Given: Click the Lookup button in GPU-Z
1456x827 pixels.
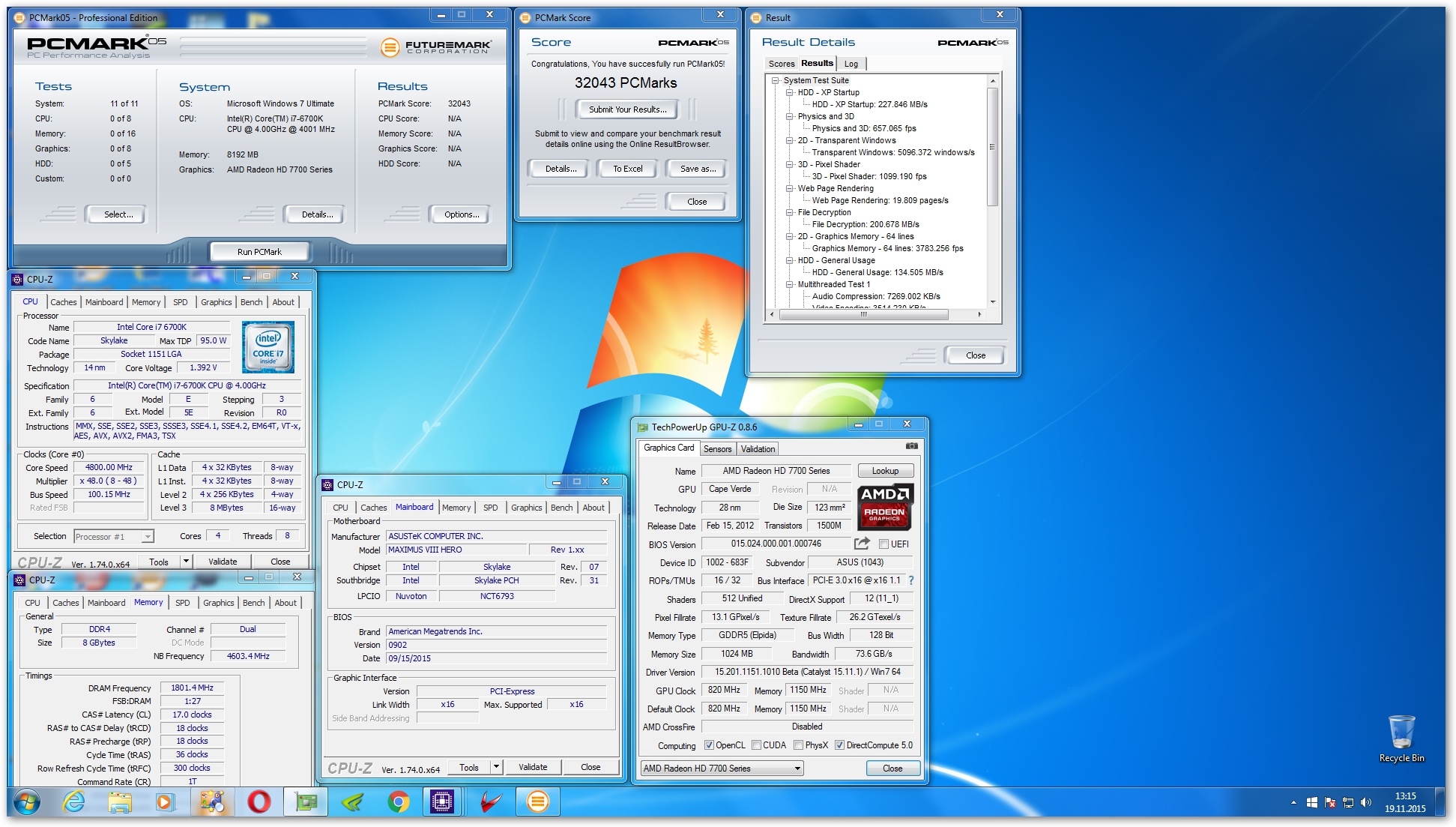Looking at the screenshot, I should [x=885, y=471].
